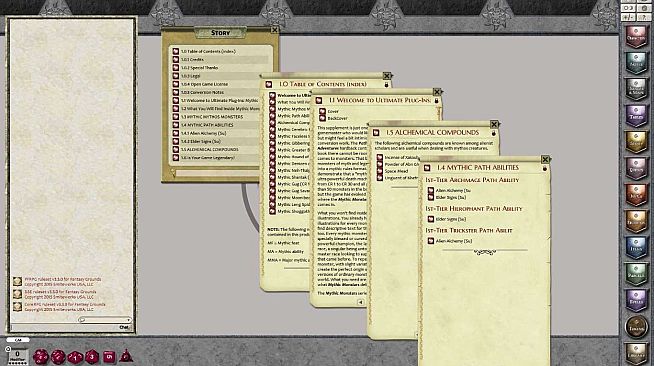The image size is (654, 366).
Task: Pick the d4 pyramid die
Action: click(x=126, y=356)
